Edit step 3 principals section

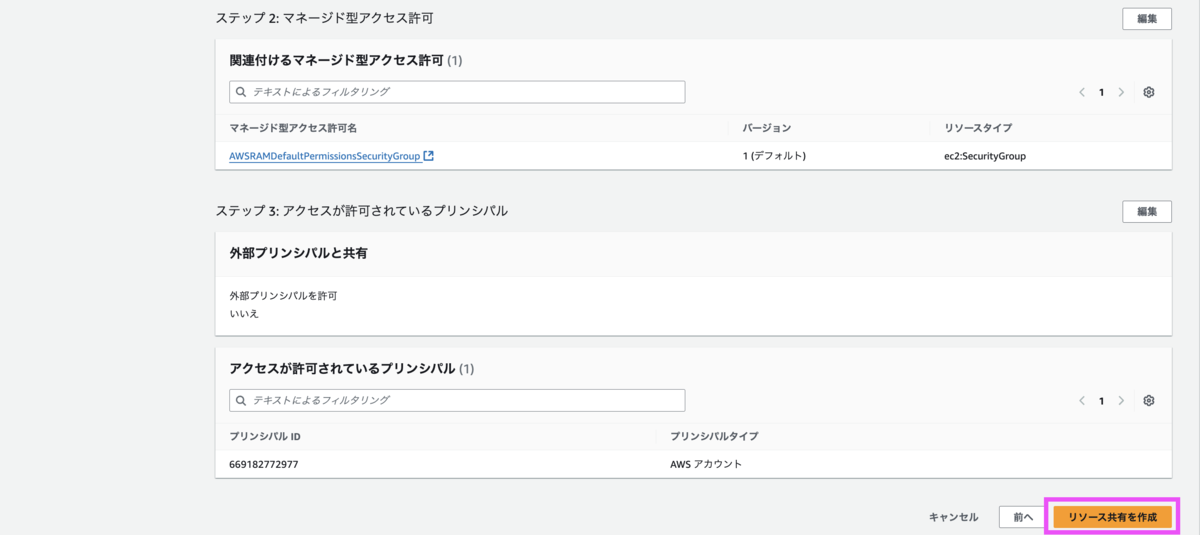pyautogui.click(x=1147, y=211)
